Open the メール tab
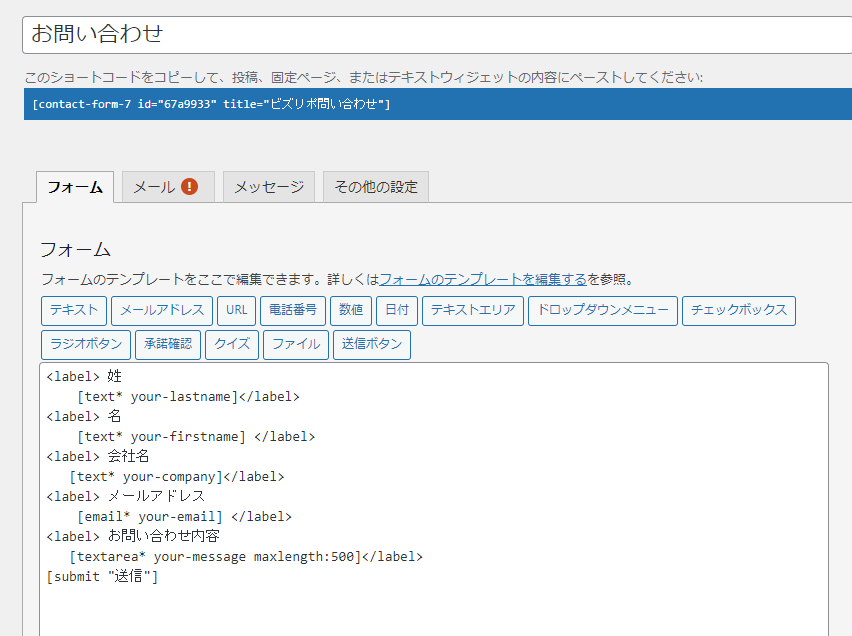This screenshot has width=852, height=636. tap(168, 187)
